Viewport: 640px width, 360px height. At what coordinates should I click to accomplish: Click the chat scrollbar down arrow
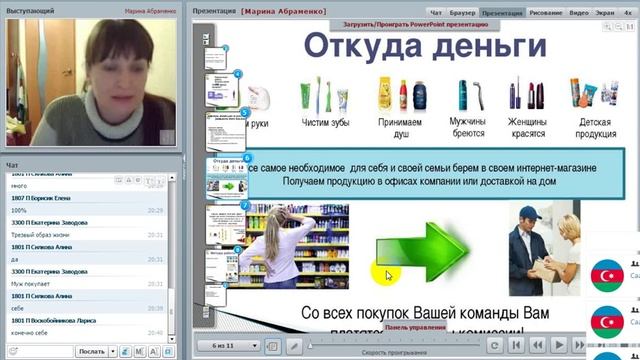[x=172, y=339]
